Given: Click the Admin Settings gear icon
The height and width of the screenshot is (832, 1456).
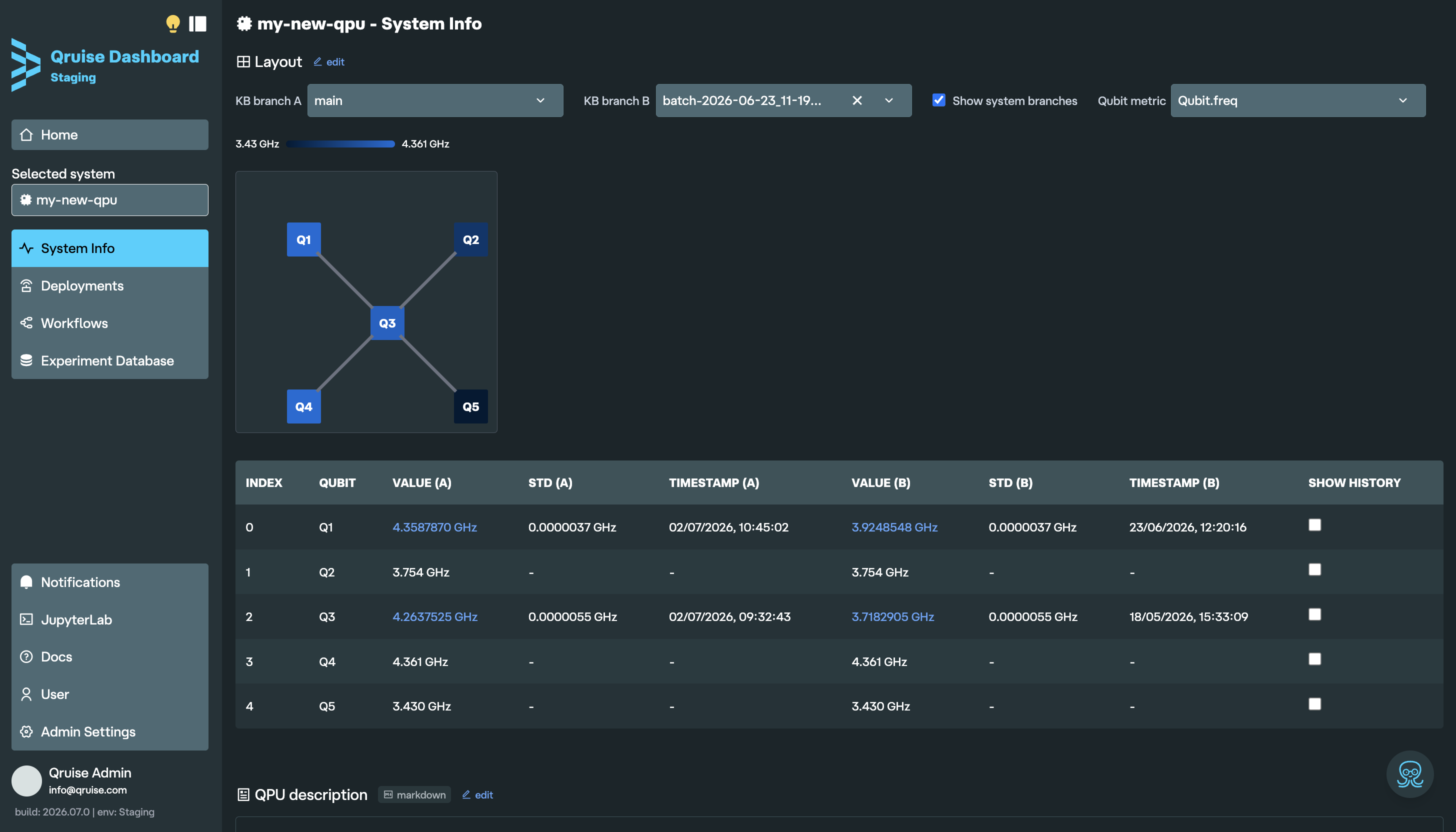Looking at the screenshot, I should (26, 731).
